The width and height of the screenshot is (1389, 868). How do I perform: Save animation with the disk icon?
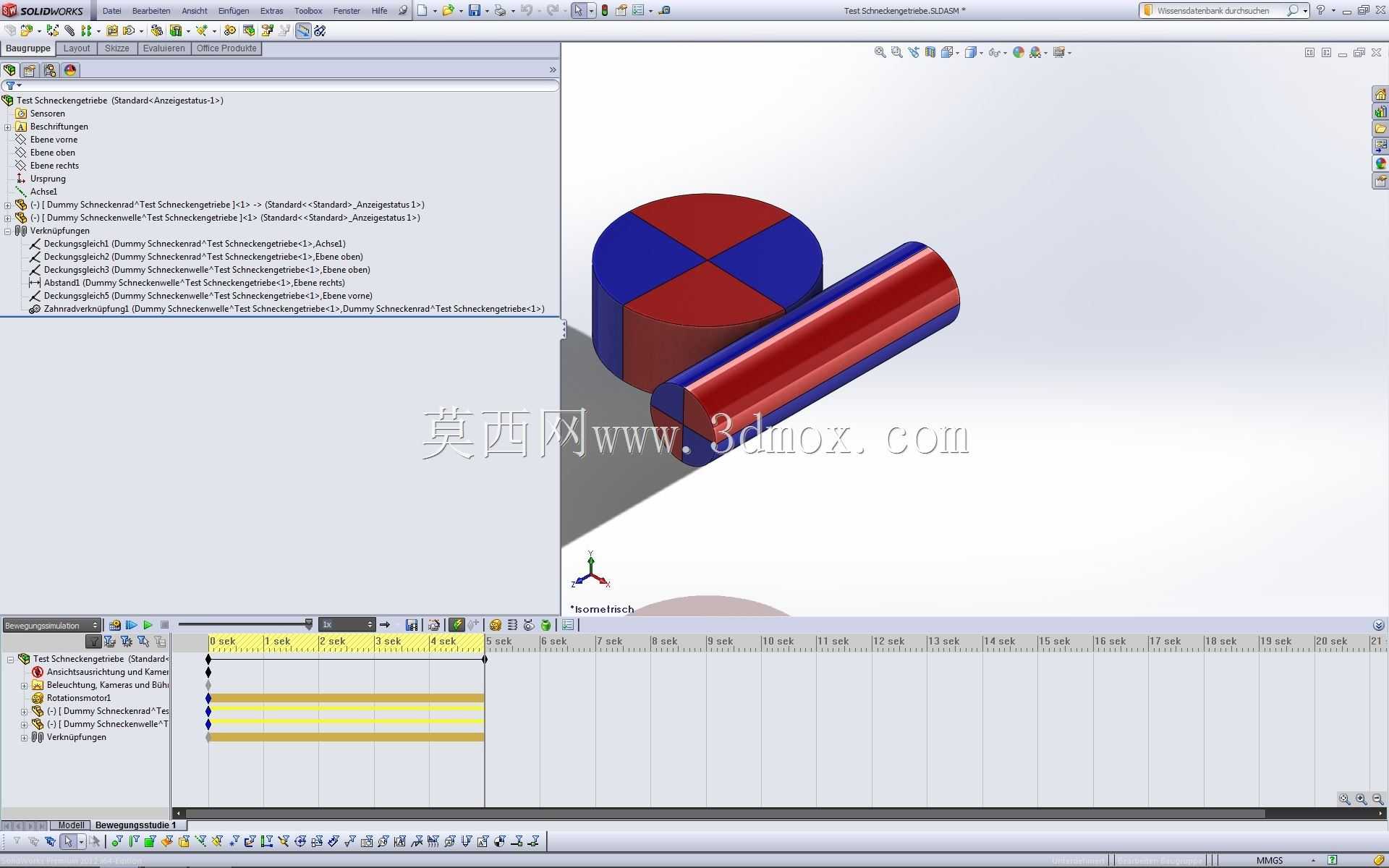point(412,625)
